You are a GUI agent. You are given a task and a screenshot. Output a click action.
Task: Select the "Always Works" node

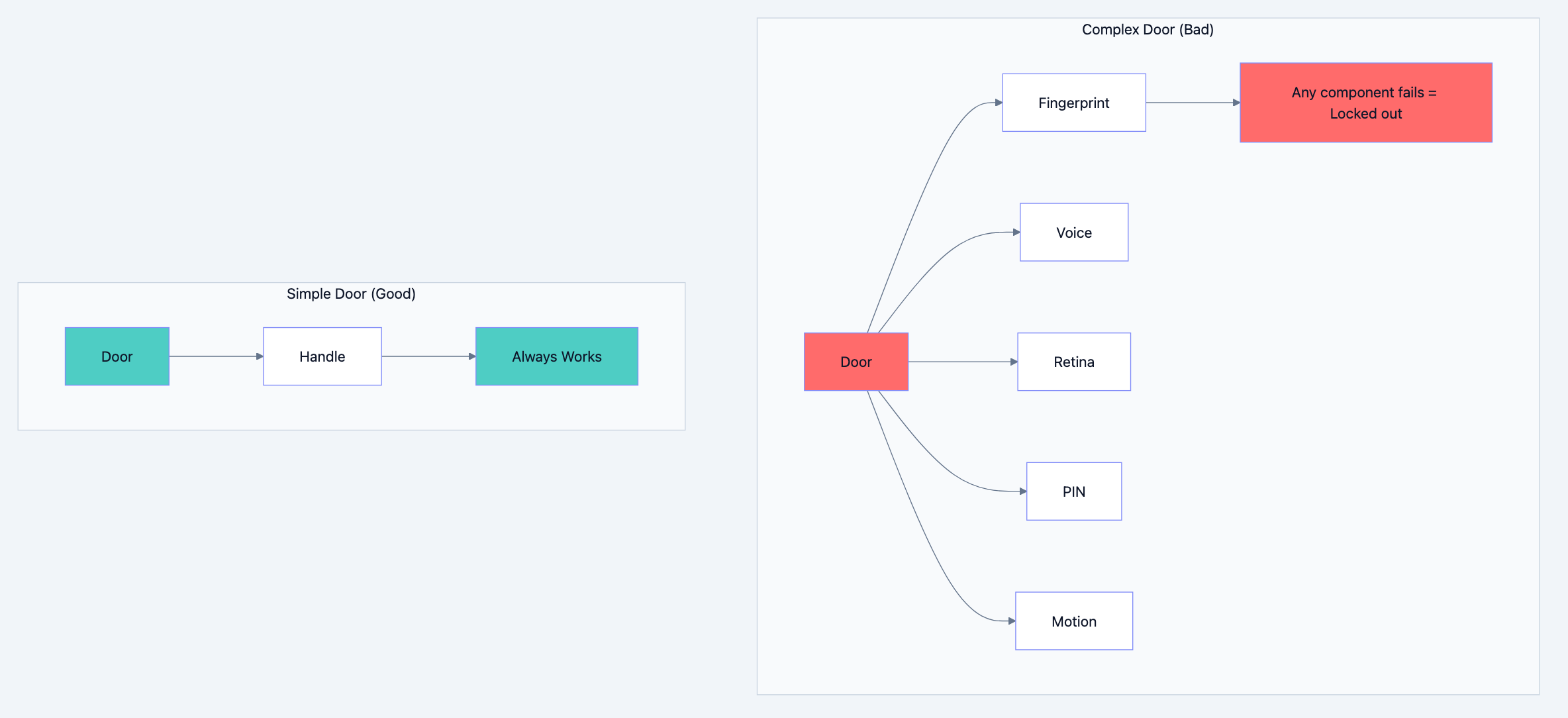pos(556,356)
